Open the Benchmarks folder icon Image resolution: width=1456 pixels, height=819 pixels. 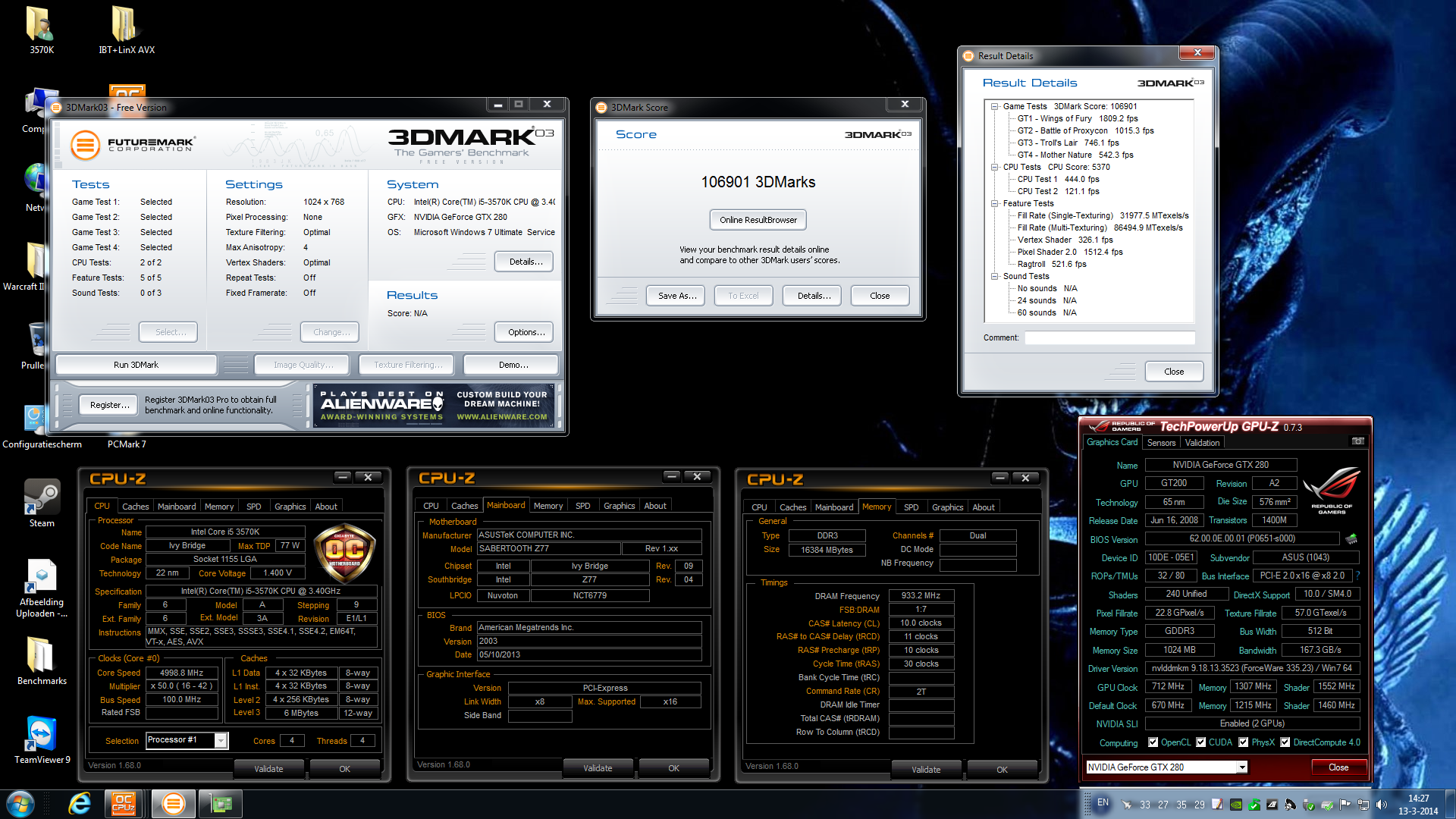pos(42,660)
